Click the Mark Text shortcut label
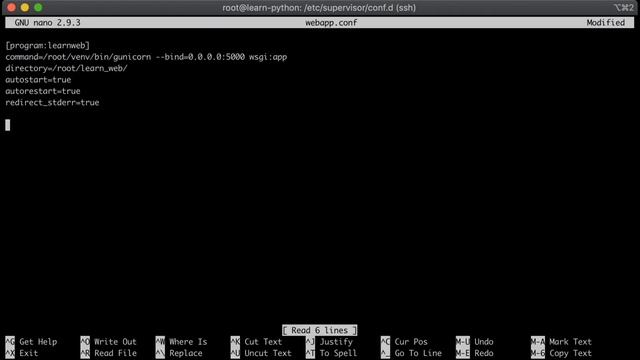 coord(570,342)
